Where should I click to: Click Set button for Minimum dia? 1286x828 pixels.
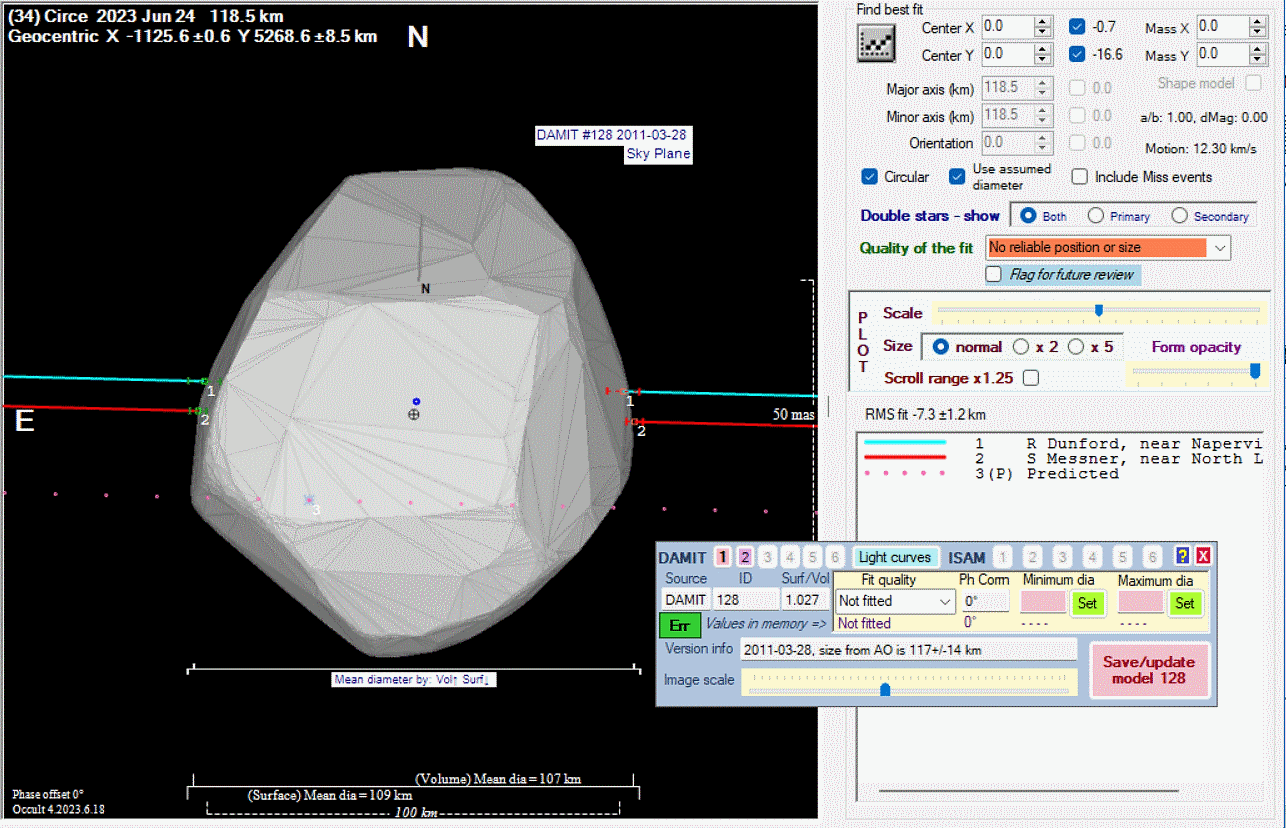1086,603
